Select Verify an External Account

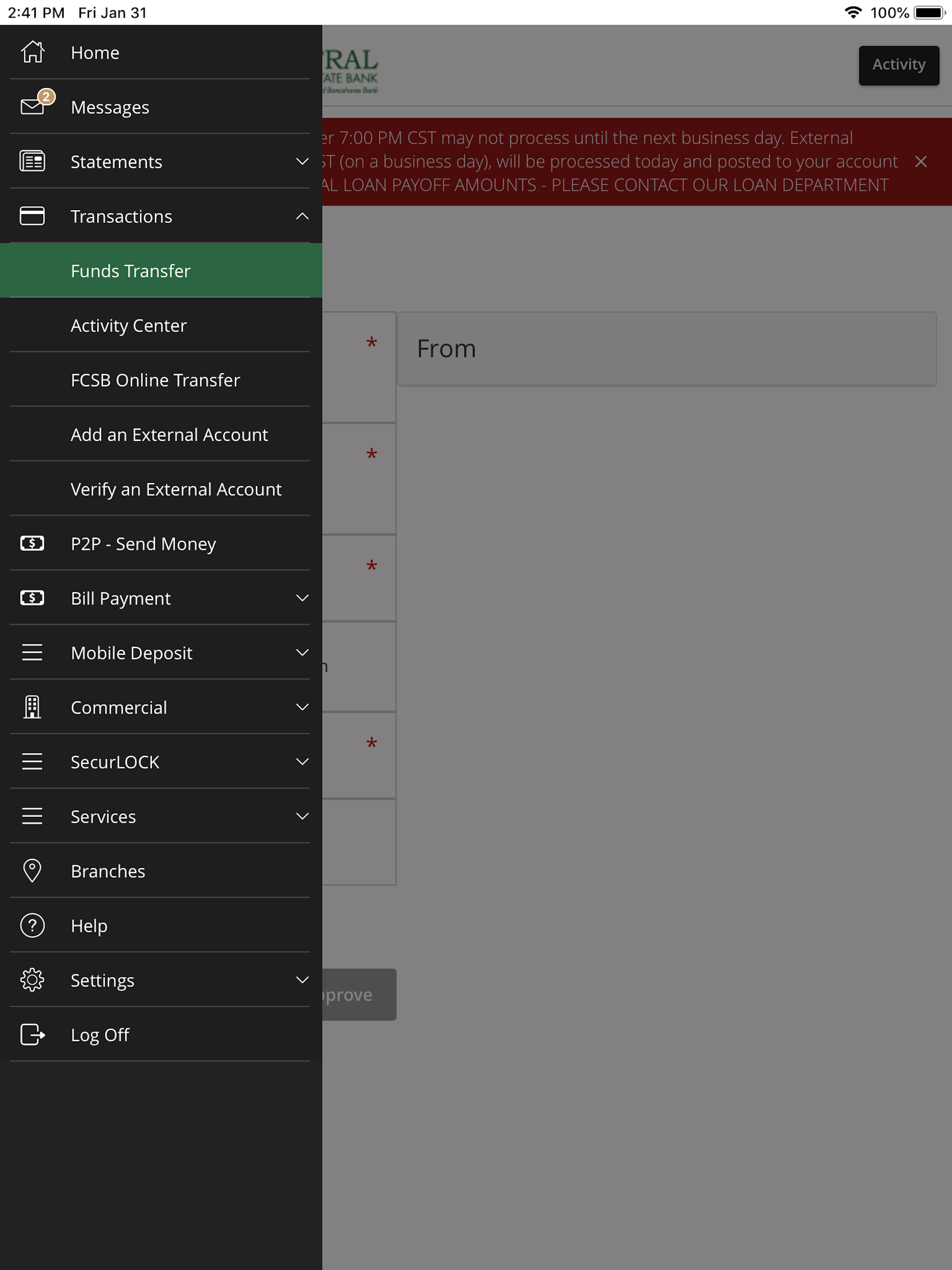point(161,489)
